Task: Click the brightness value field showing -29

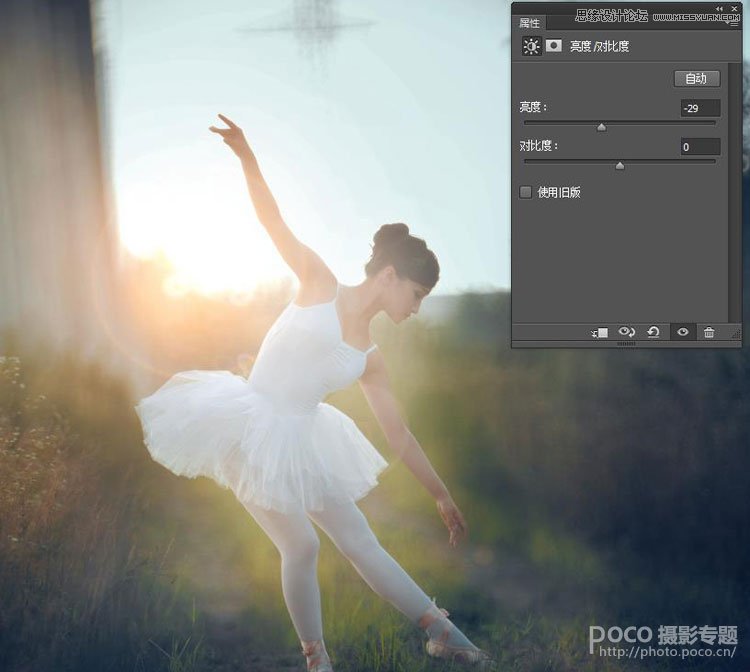Action: tap(700, 108)
